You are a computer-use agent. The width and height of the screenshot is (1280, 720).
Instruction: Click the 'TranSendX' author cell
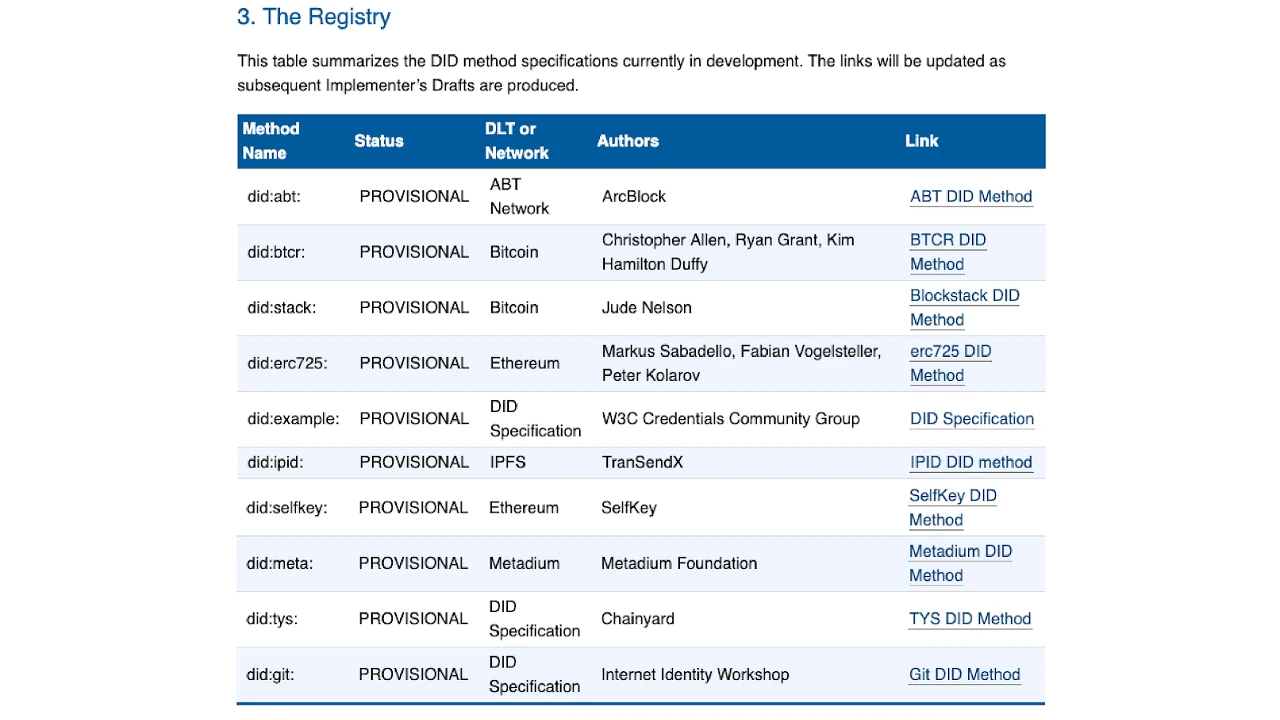pyautogui.click(x=643, y=462)
